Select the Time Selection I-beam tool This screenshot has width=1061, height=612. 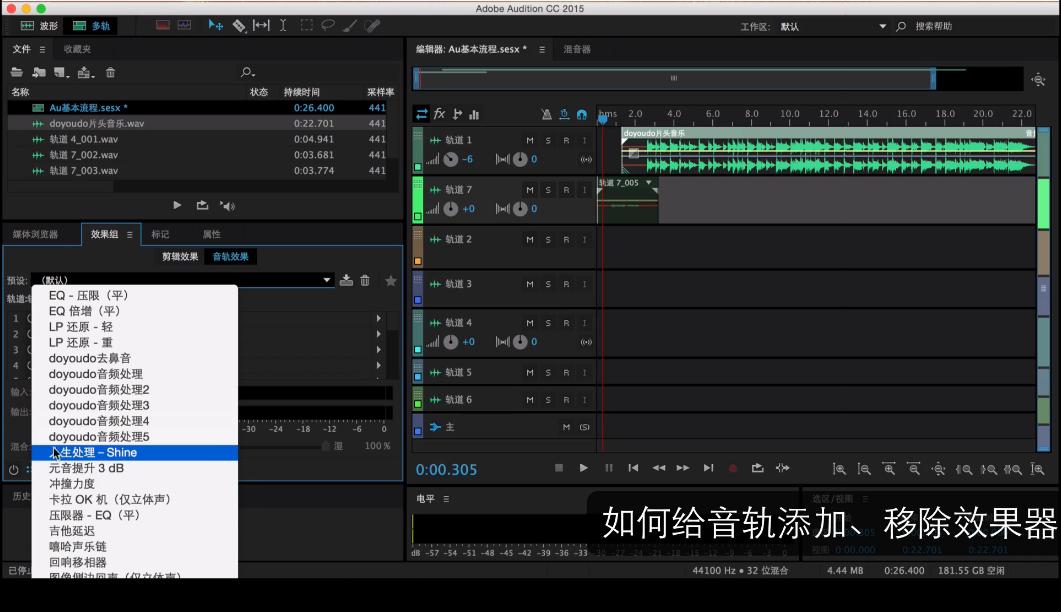coord(283,25)
